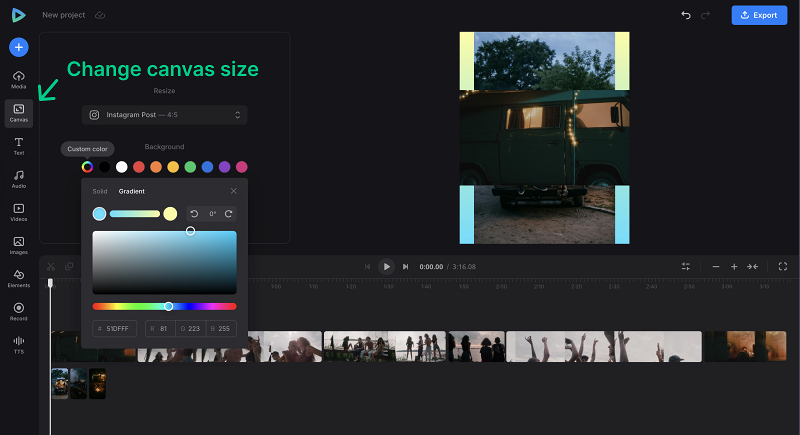Open the Record sidebar tool

tap(19, 312)
